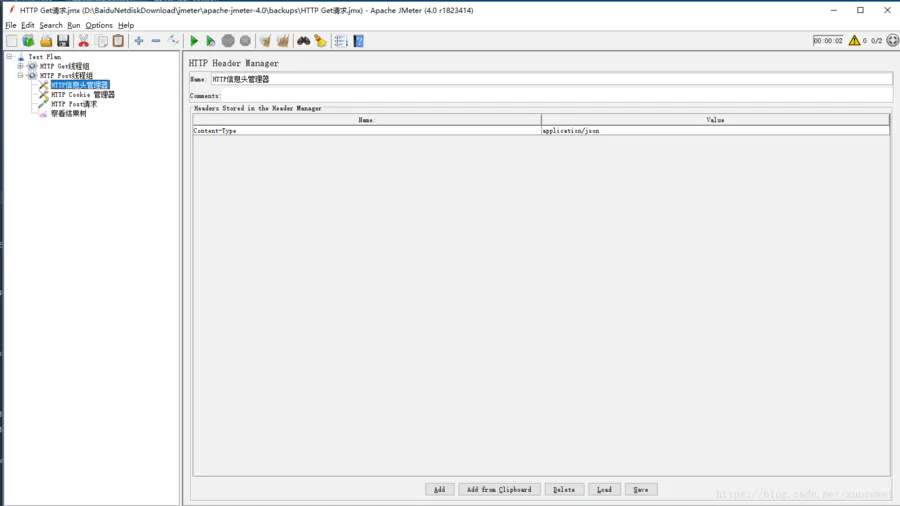Open the Options menu
This screenshot has height=506, width=900.
pyautogui.click(x=99, y=25)
